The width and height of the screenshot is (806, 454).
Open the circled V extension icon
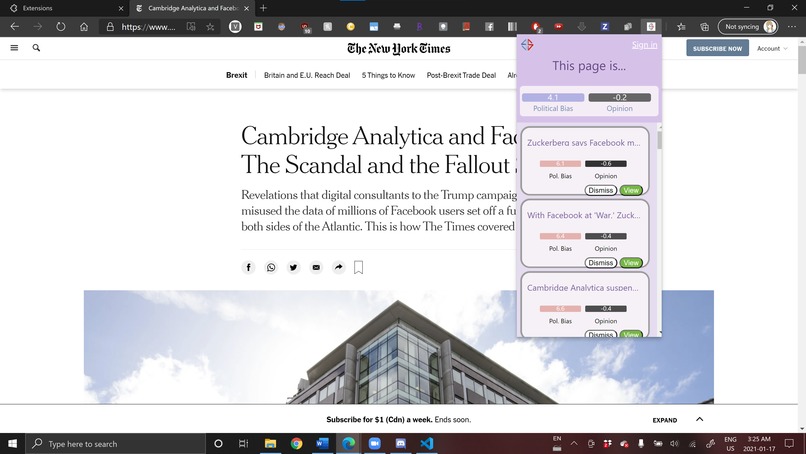pos(235,27)
